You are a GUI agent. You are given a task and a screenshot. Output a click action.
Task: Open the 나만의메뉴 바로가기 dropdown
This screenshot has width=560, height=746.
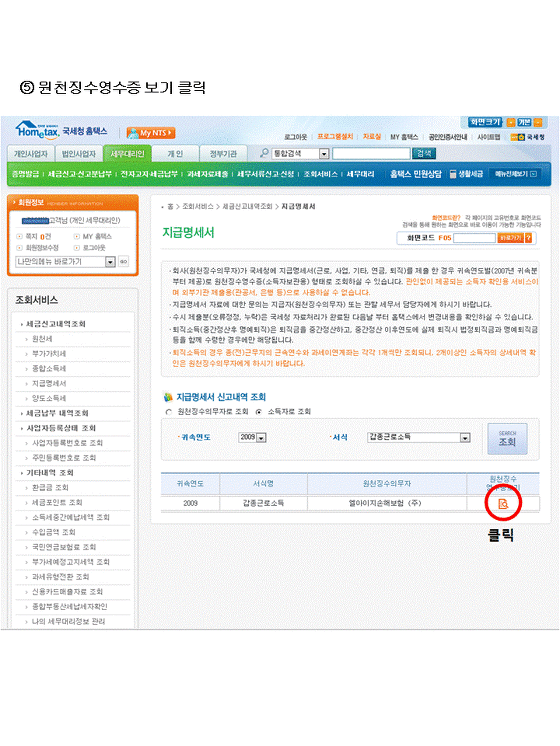66,262
